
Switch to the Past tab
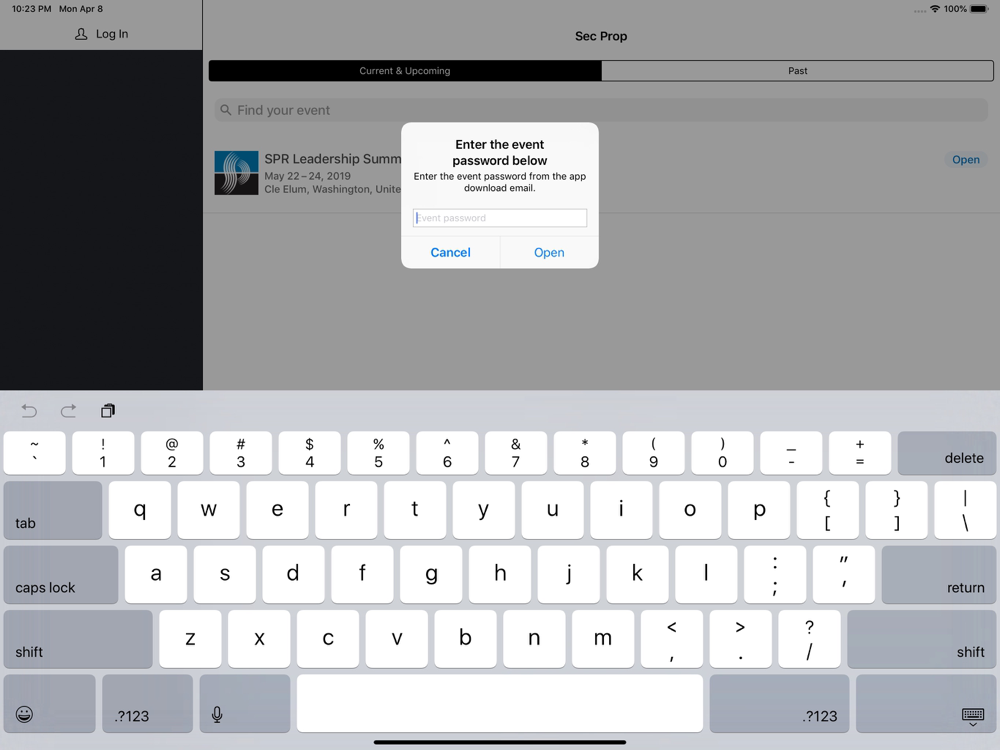point(797,71)
